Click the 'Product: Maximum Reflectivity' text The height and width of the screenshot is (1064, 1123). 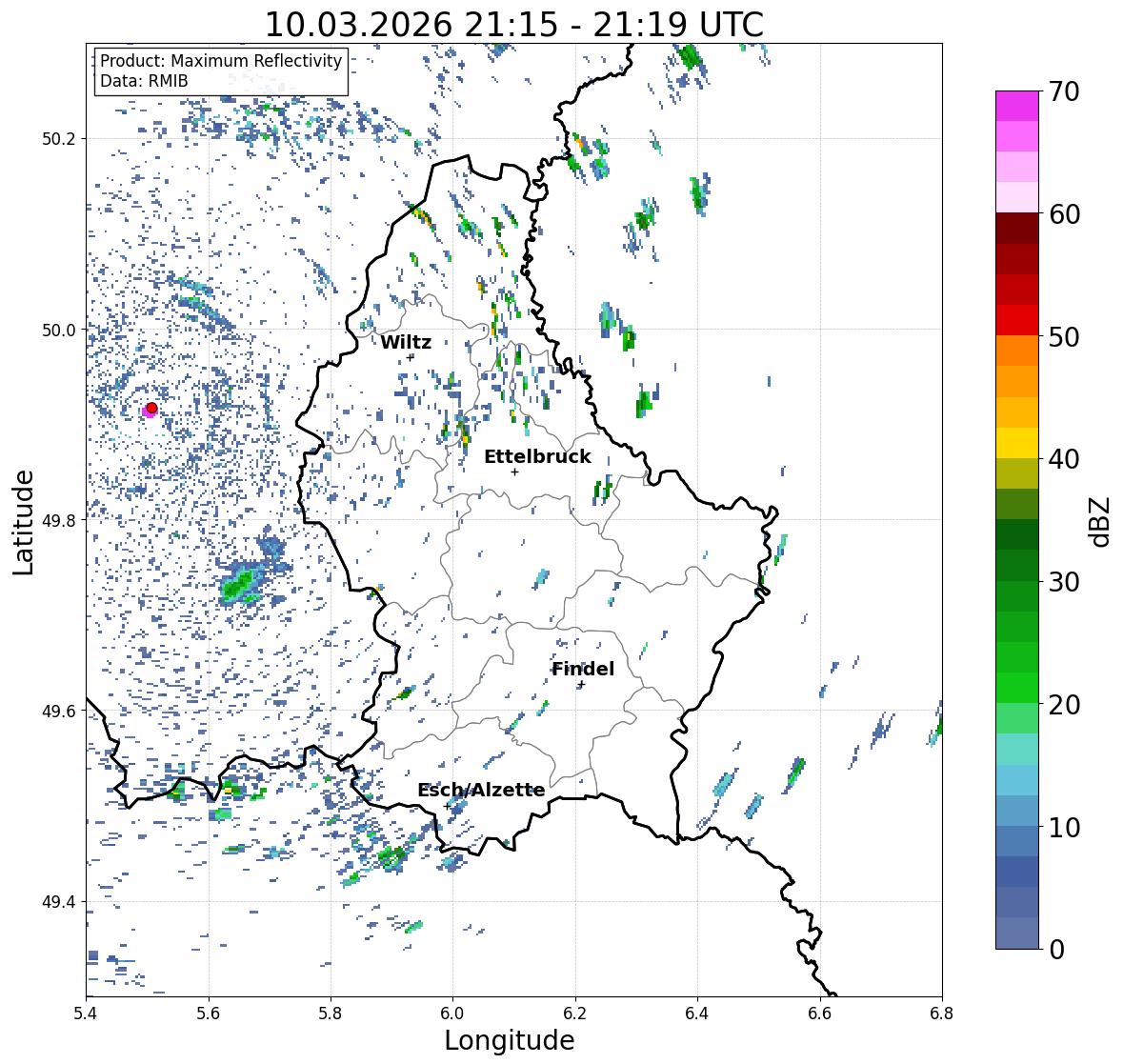221,61
